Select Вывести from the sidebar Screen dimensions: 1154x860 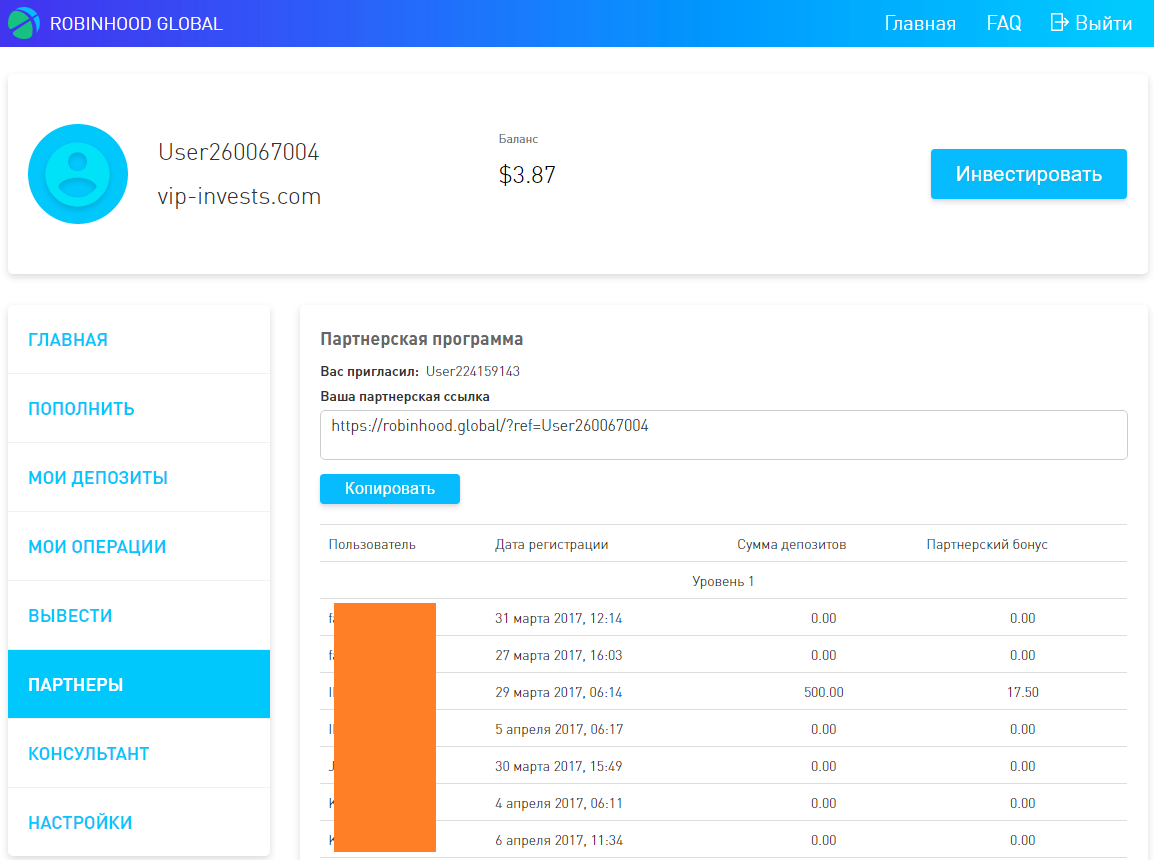(70, 616)
